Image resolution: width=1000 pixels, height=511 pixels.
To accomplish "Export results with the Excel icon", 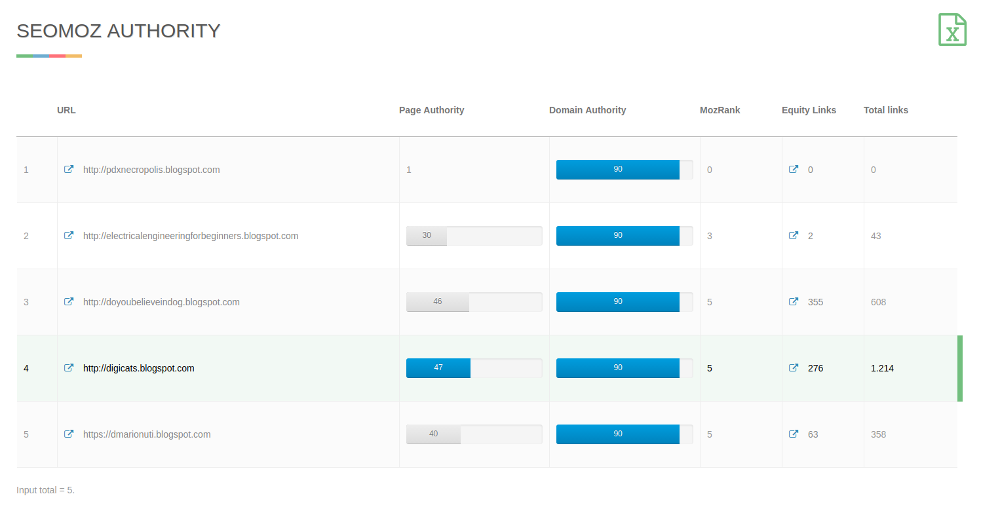I will [x=952, y=29].
